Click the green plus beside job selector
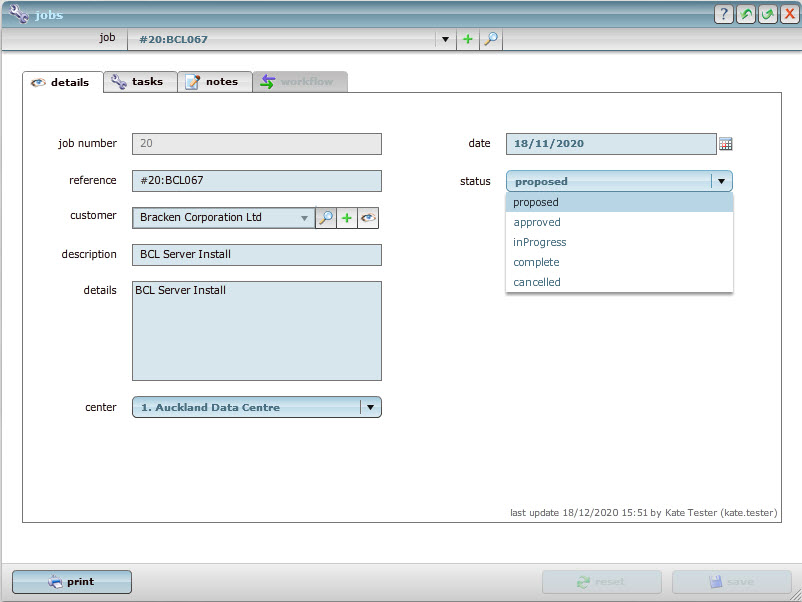The height and width of the screenshot is (602, 802). [x=467, y=40]
